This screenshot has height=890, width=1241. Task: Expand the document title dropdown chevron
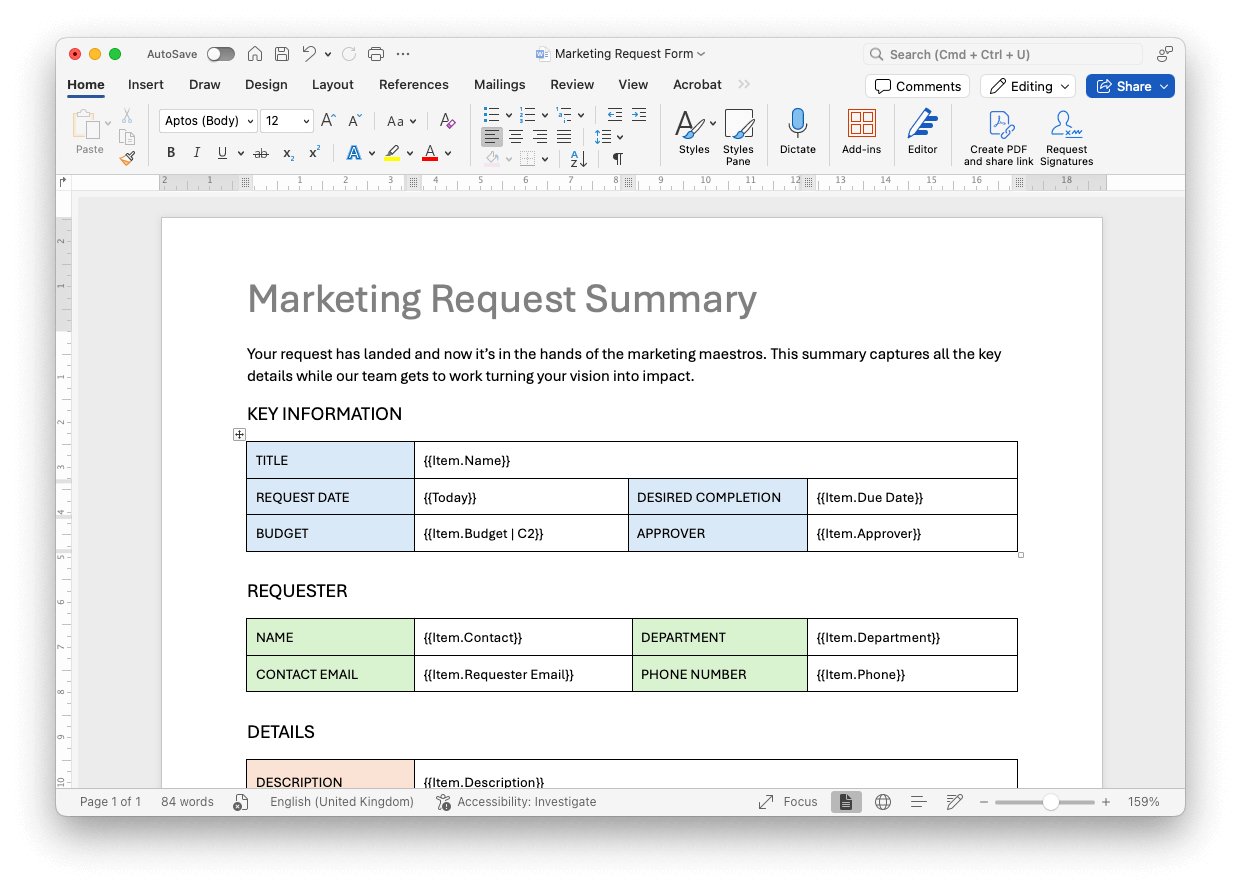(701, 54)
